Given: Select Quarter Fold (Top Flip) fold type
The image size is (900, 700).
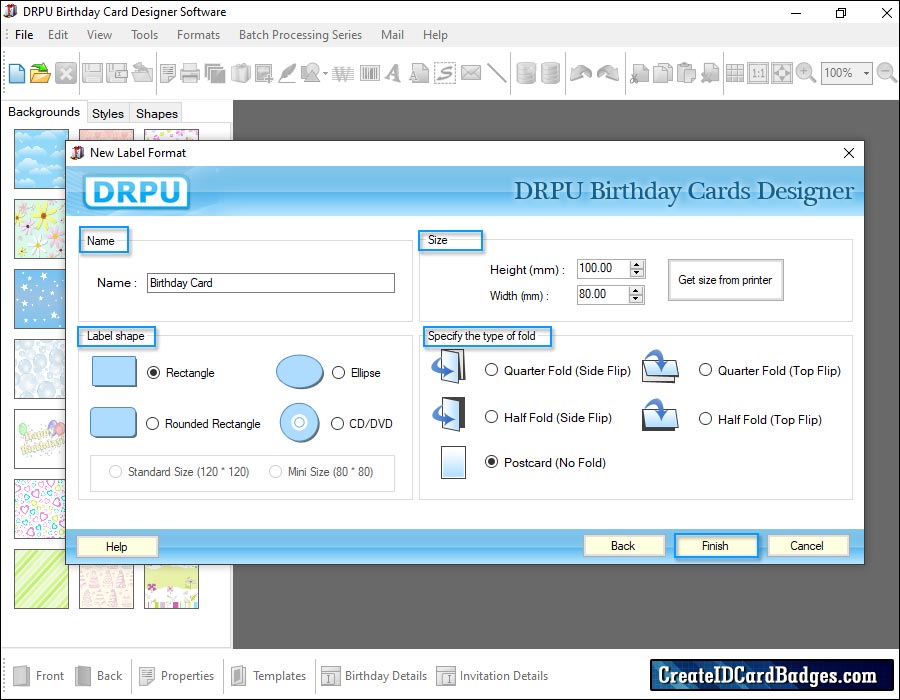Looking at the screenshot, I should point(705,370).
